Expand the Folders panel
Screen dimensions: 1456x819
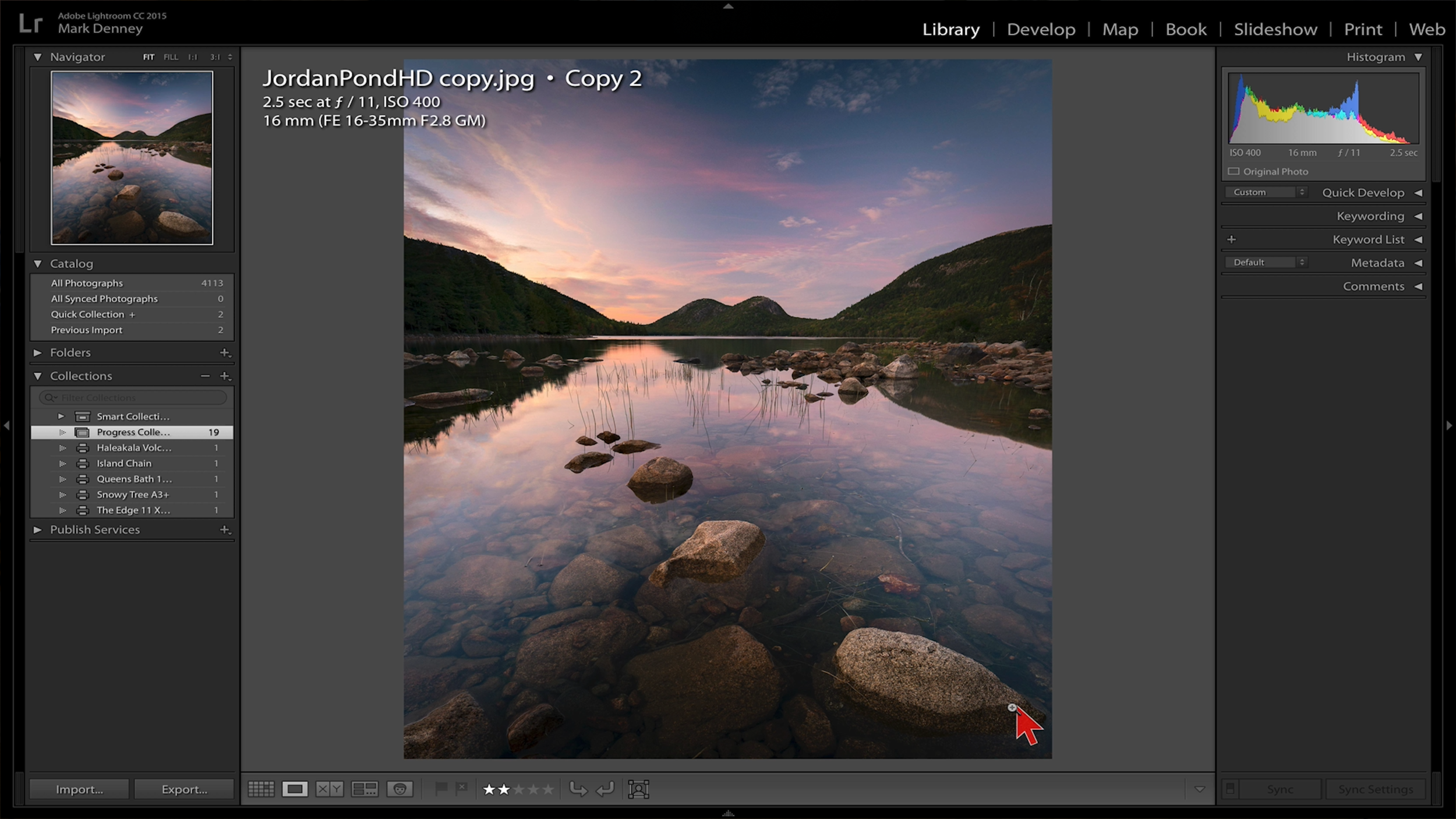click(x=38, y=352)
